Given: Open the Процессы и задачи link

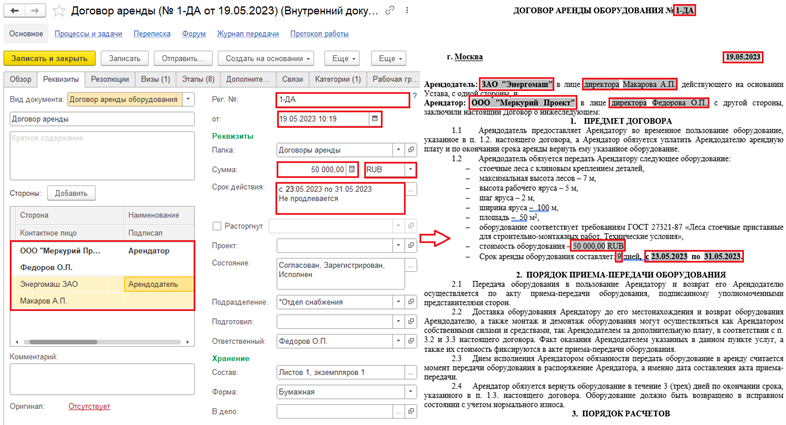Looking at the screenshot, I should pyautogui.click(x=88, y=34).
